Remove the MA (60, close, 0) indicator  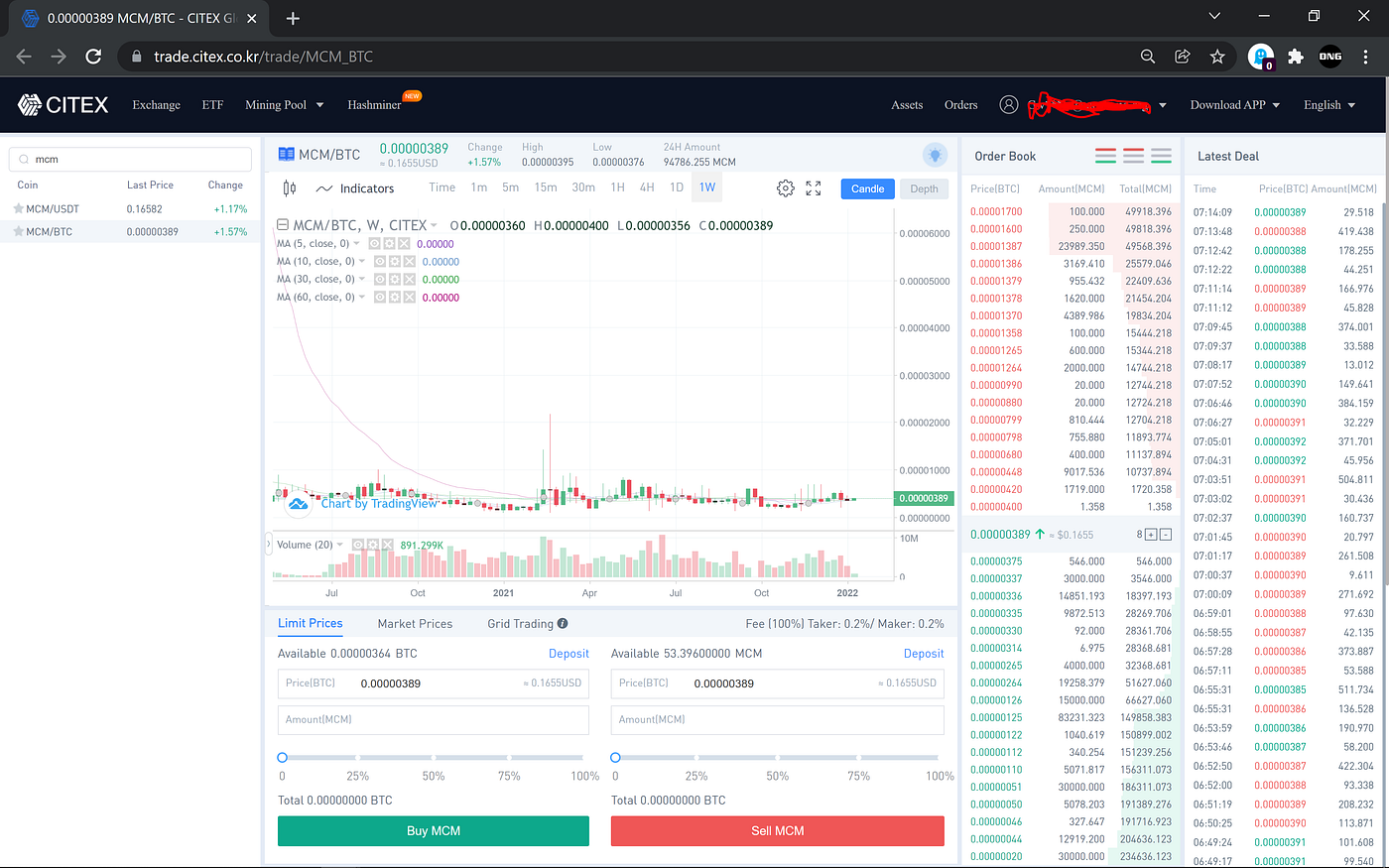coord(409,298)
